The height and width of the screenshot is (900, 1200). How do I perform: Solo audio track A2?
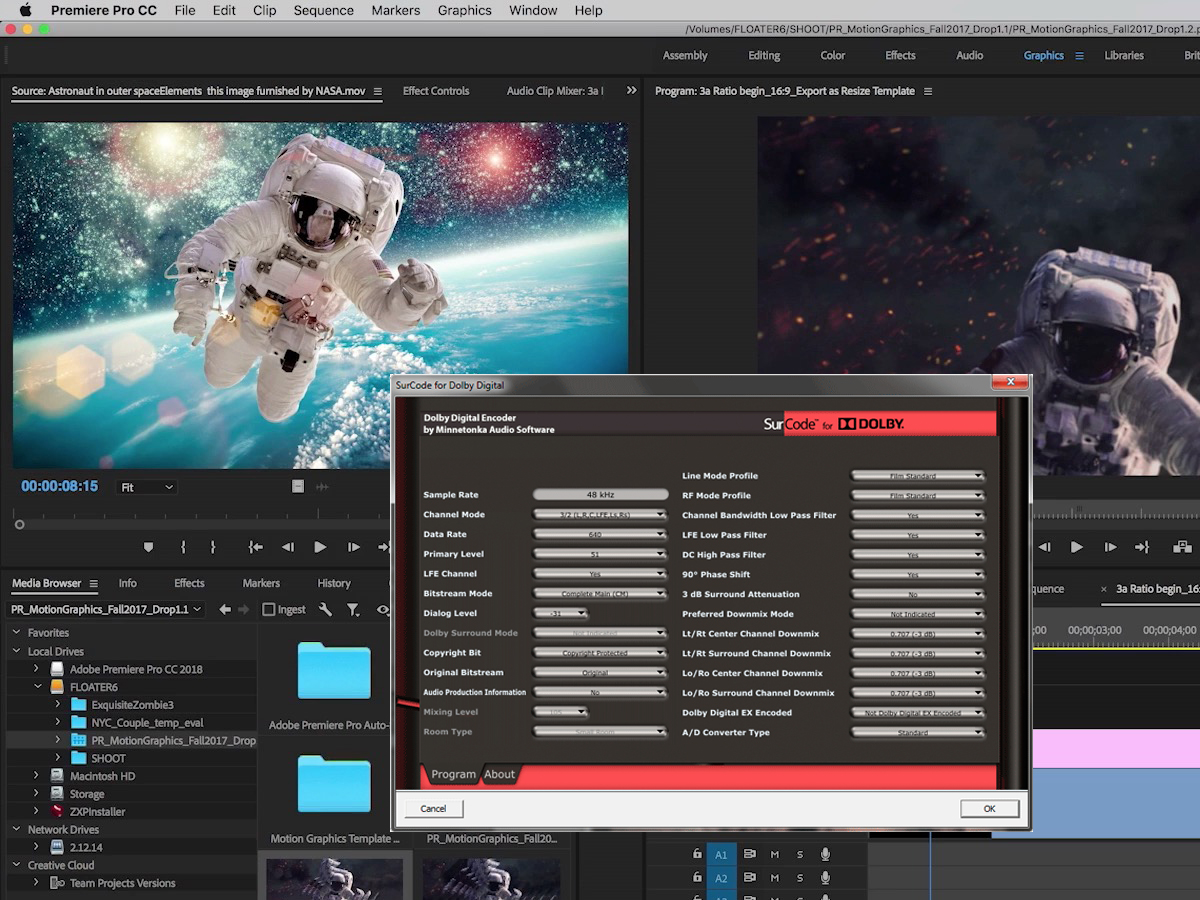(800, 878)
